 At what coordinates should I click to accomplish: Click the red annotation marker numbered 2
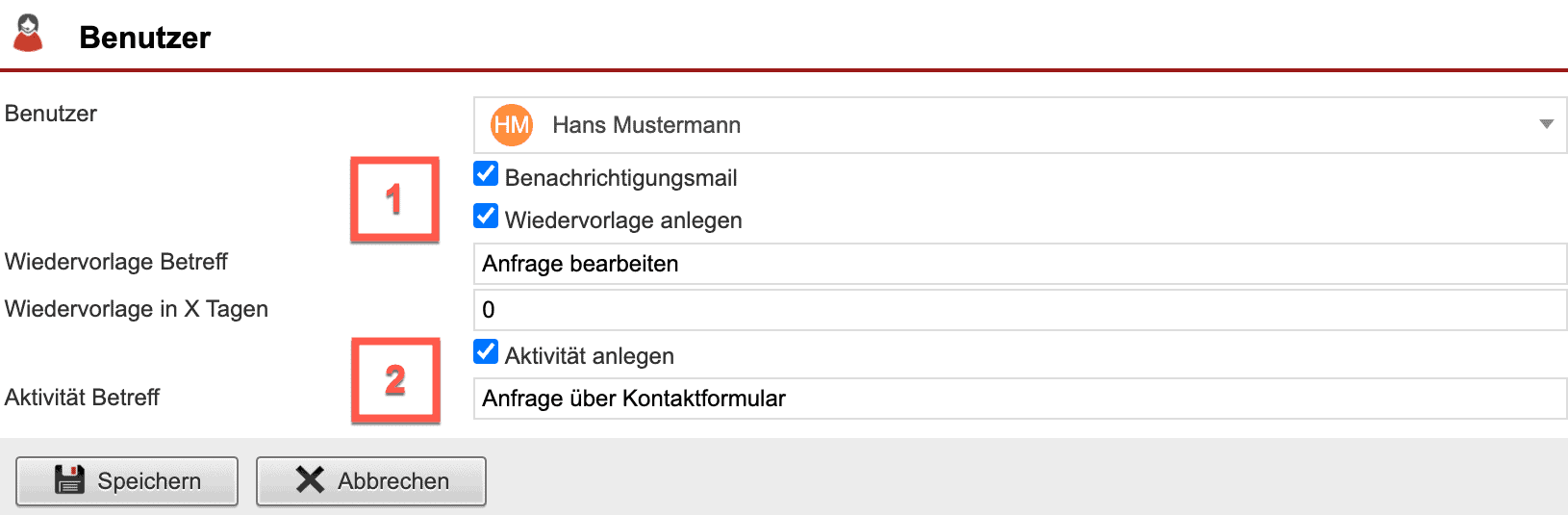[x=395, y=380]
